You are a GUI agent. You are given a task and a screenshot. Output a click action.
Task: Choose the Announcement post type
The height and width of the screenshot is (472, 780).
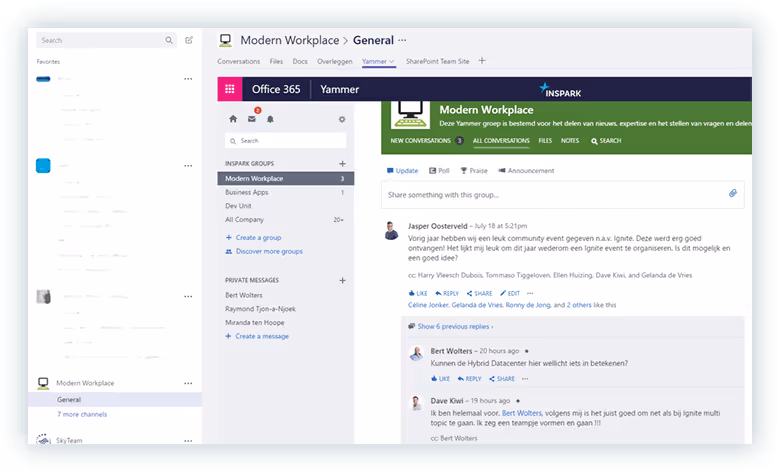click(x=526, y=171)
